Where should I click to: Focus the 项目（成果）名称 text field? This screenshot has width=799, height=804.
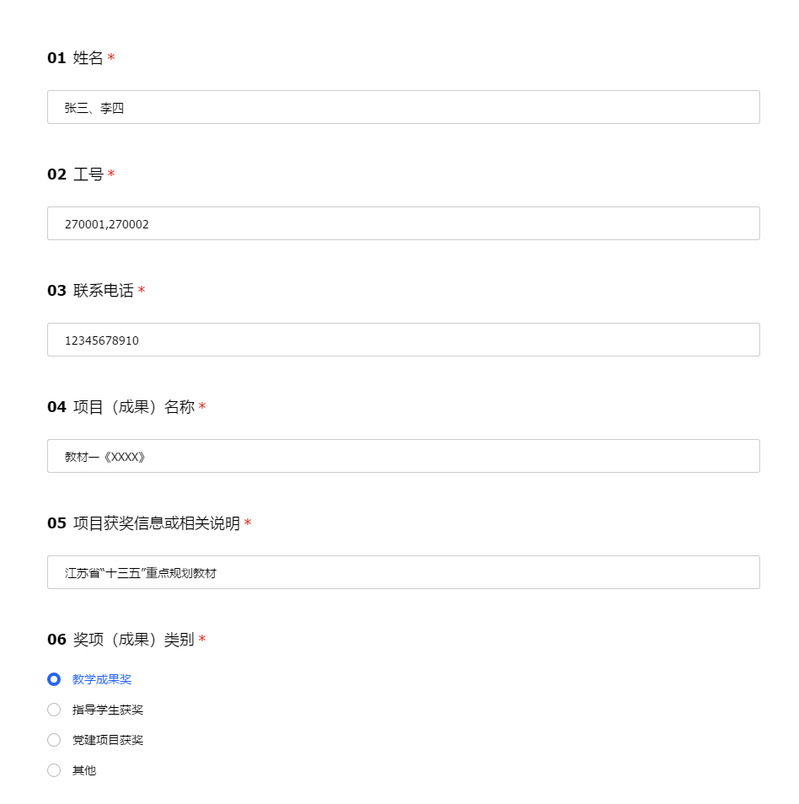(x=403, y=456)
